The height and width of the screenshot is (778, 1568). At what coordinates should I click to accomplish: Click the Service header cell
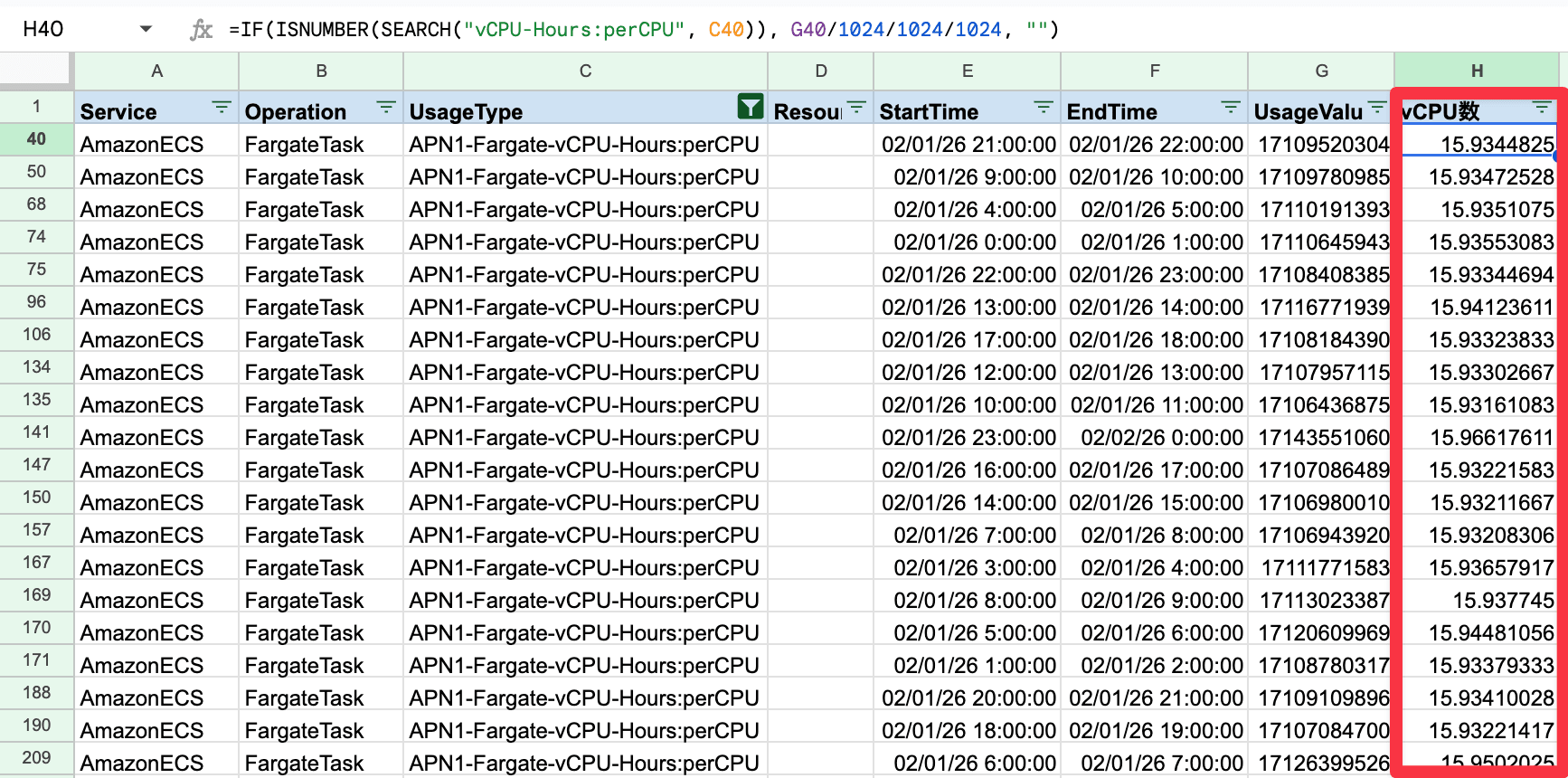click(x=156, y=108)
